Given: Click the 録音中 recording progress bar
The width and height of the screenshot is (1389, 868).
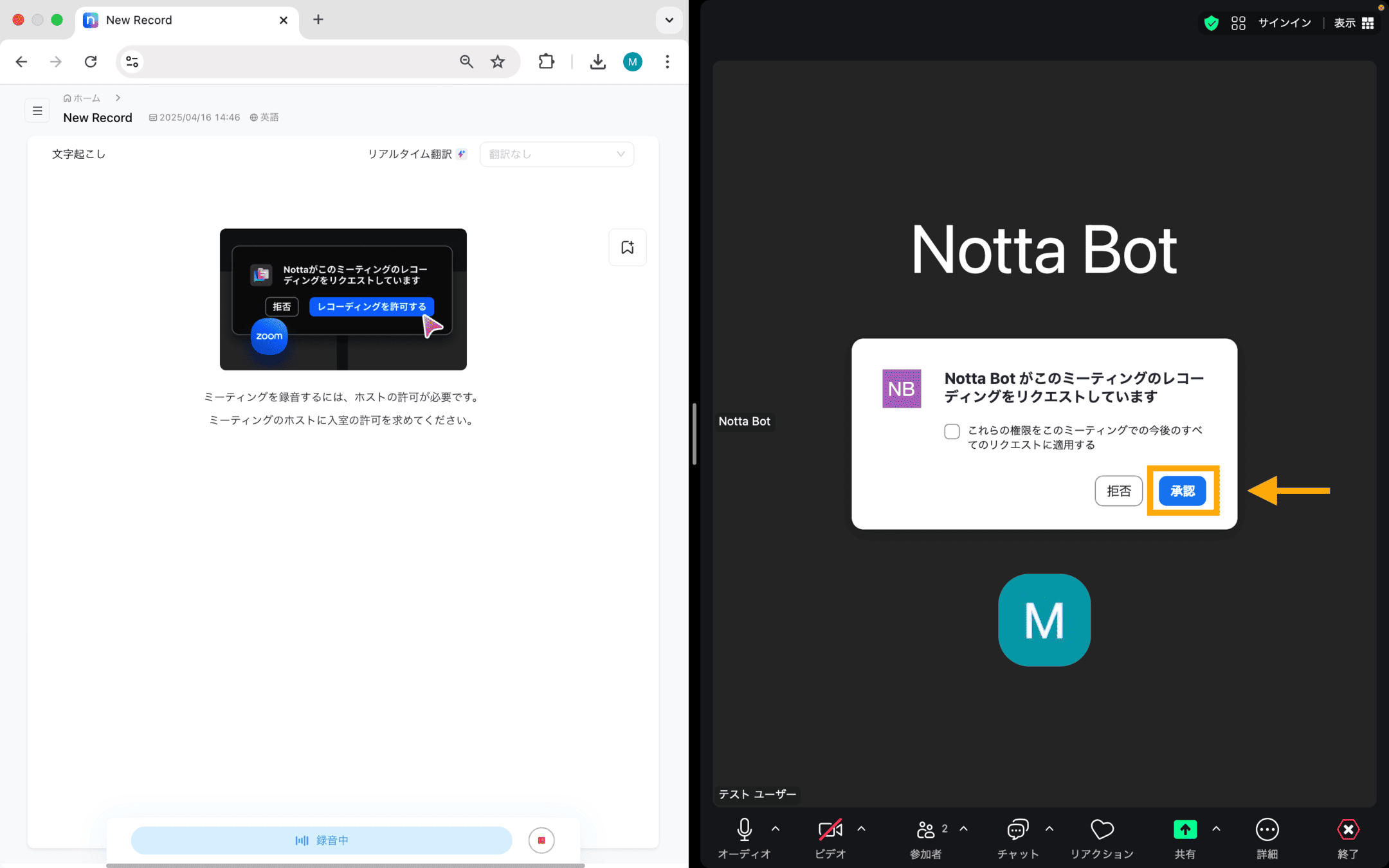Looking at the screenshot, I should [x=322, y=840].
